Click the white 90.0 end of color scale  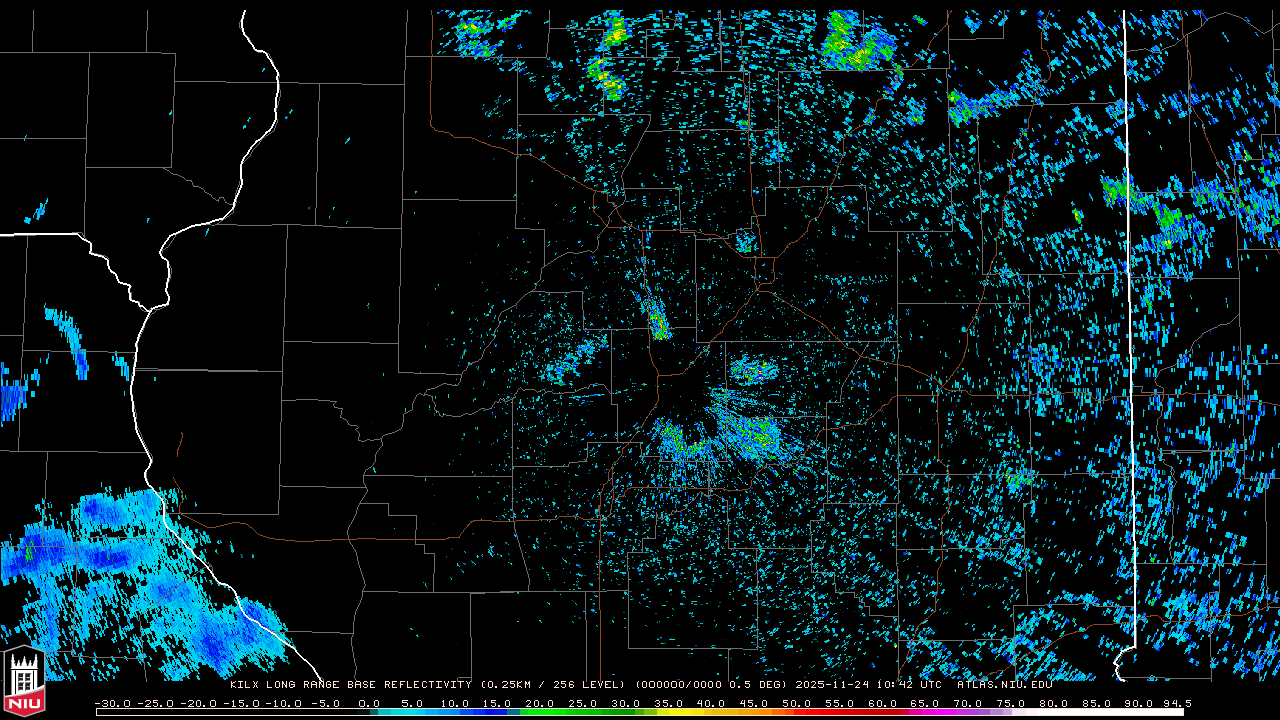pyautogui.click(x=1138, y=712)
